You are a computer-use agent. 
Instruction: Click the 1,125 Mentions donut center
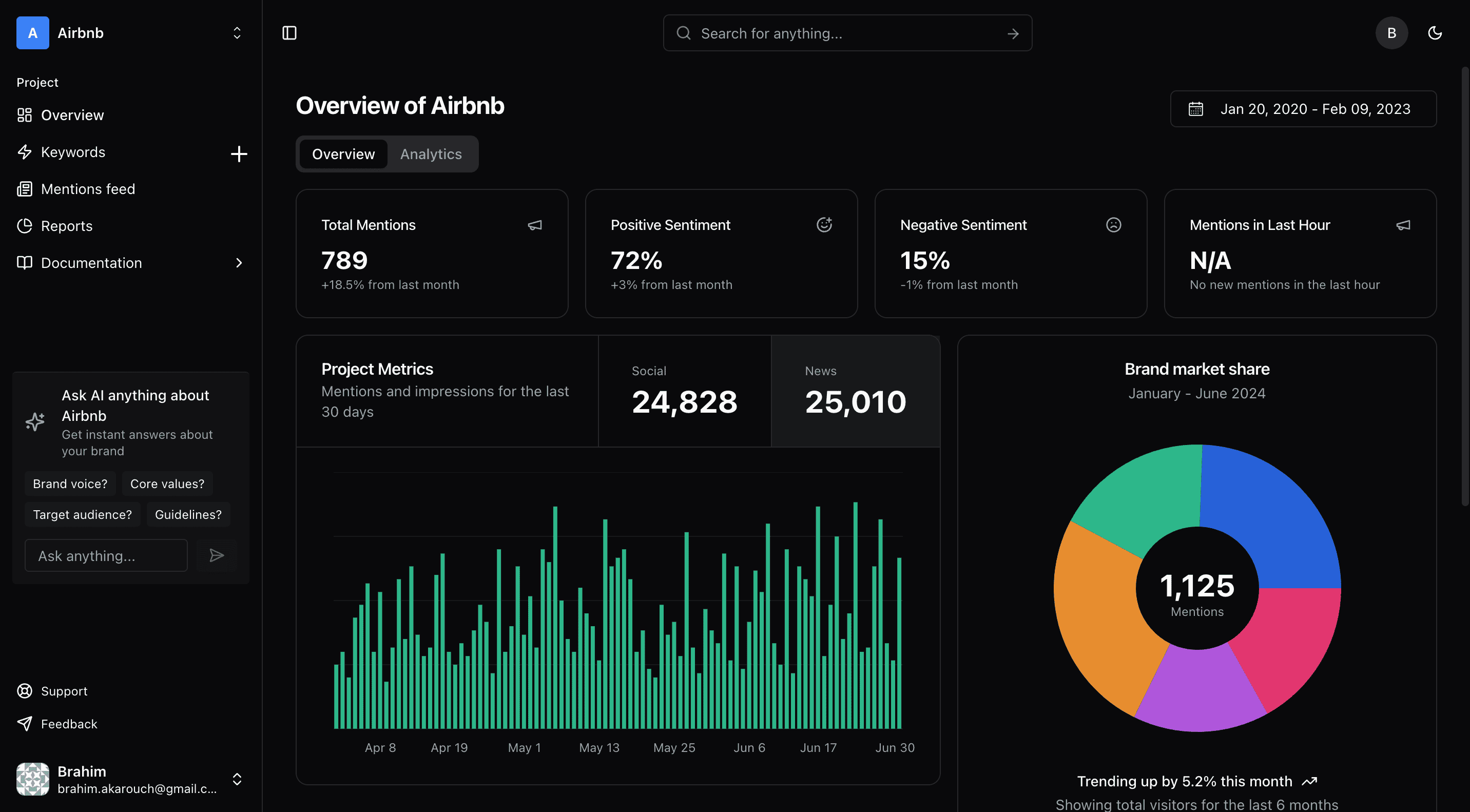[1197, 588]
